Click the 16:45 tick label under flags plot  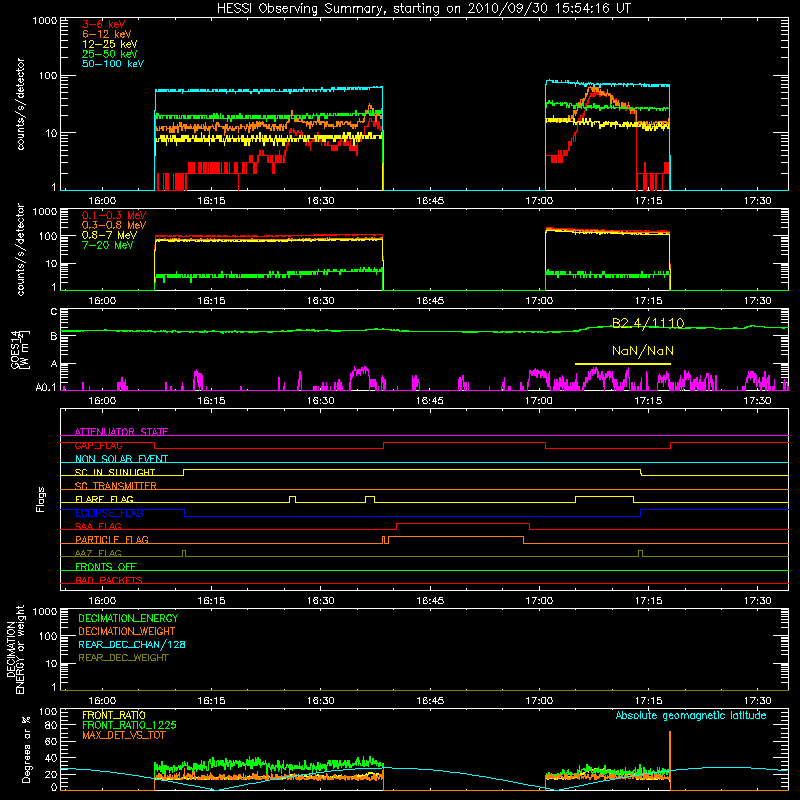pos(430,601)
